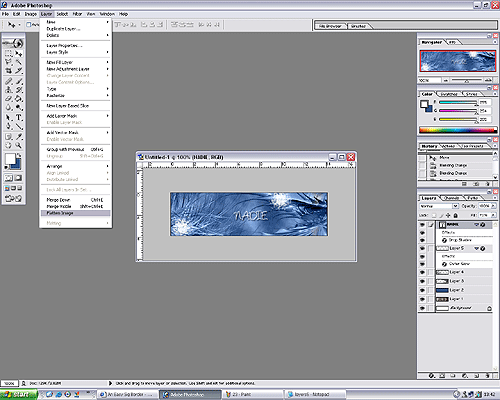
Task: Click the foreground color swatch
Action: click(x=10, y=159)
